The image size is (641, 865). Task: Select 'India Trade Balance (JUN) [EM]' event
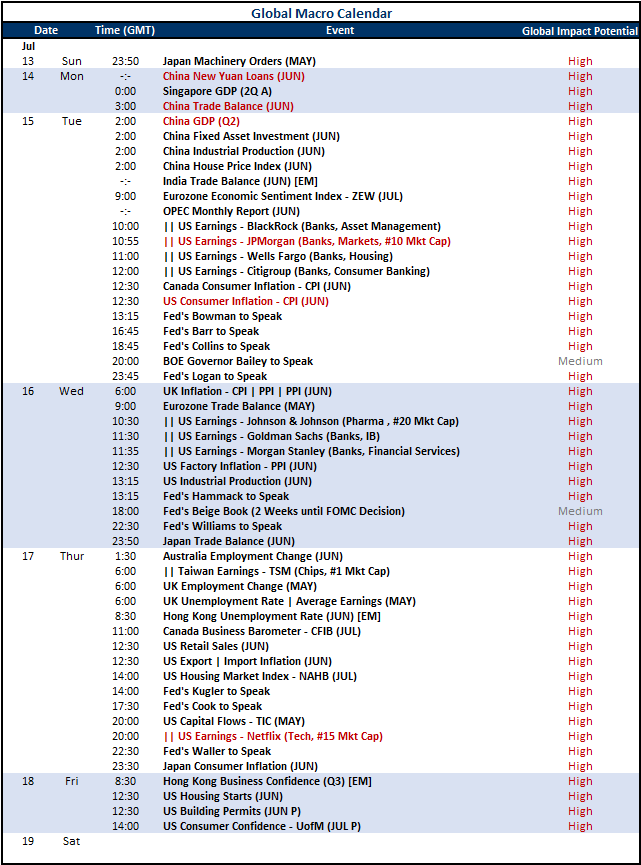[x=240, y=181]
